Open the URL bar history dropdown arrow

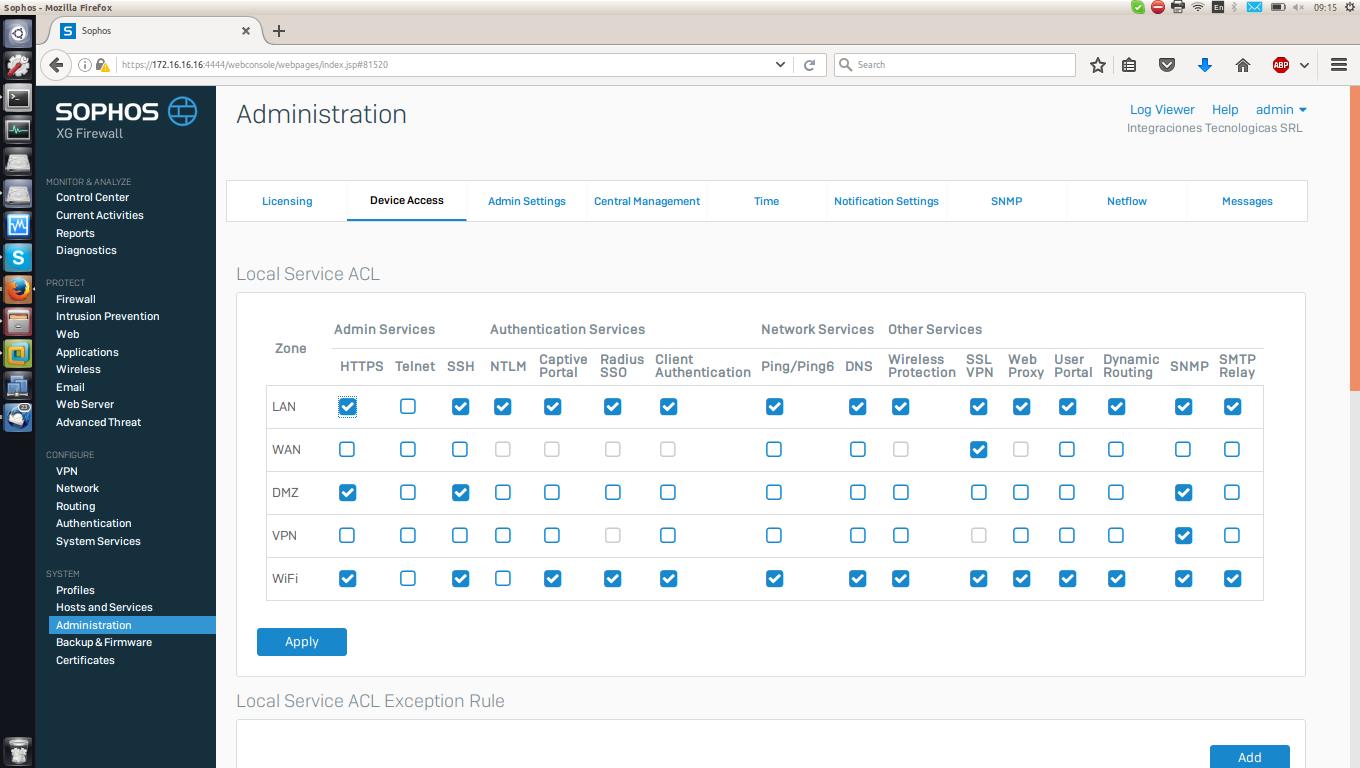pos(781,65)
